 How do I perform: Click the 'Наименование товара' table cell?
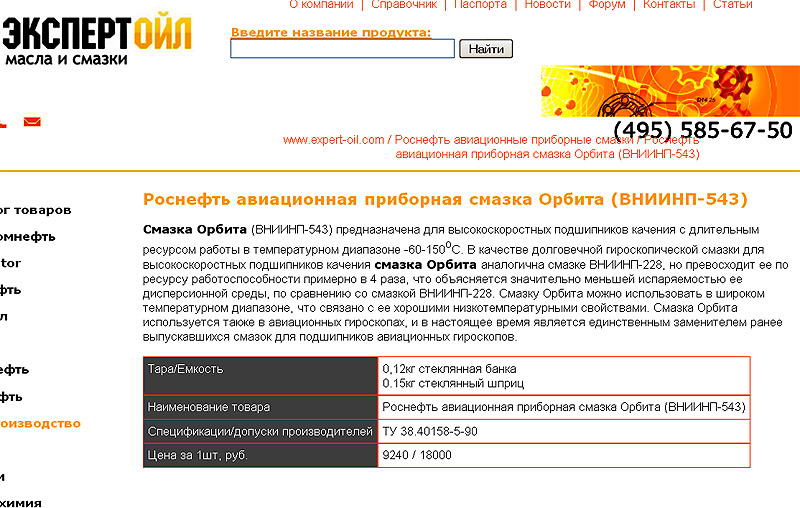point(261,407)
